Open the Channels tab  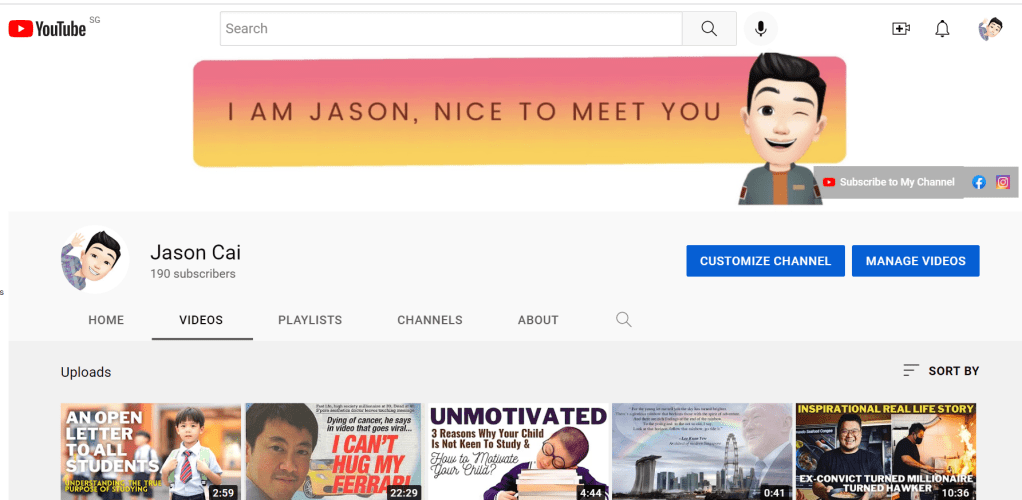coord(430,320)
